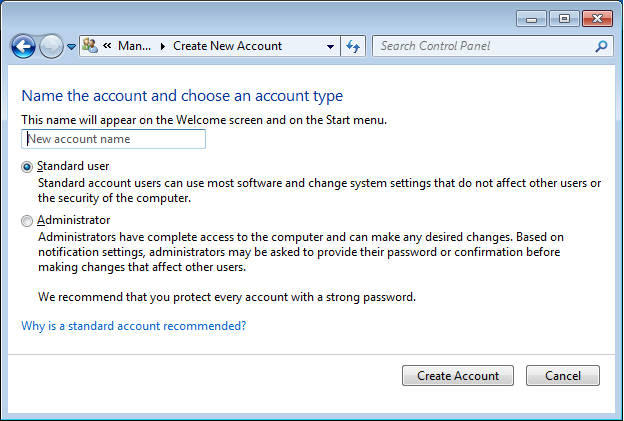Open the recent pages dropdown arrow
The image size is (624, 421).
(x=71, y=47)
